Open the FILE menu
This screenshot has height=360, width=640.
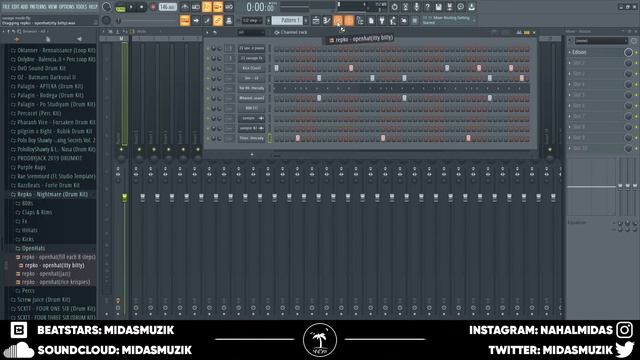[6, 7]
